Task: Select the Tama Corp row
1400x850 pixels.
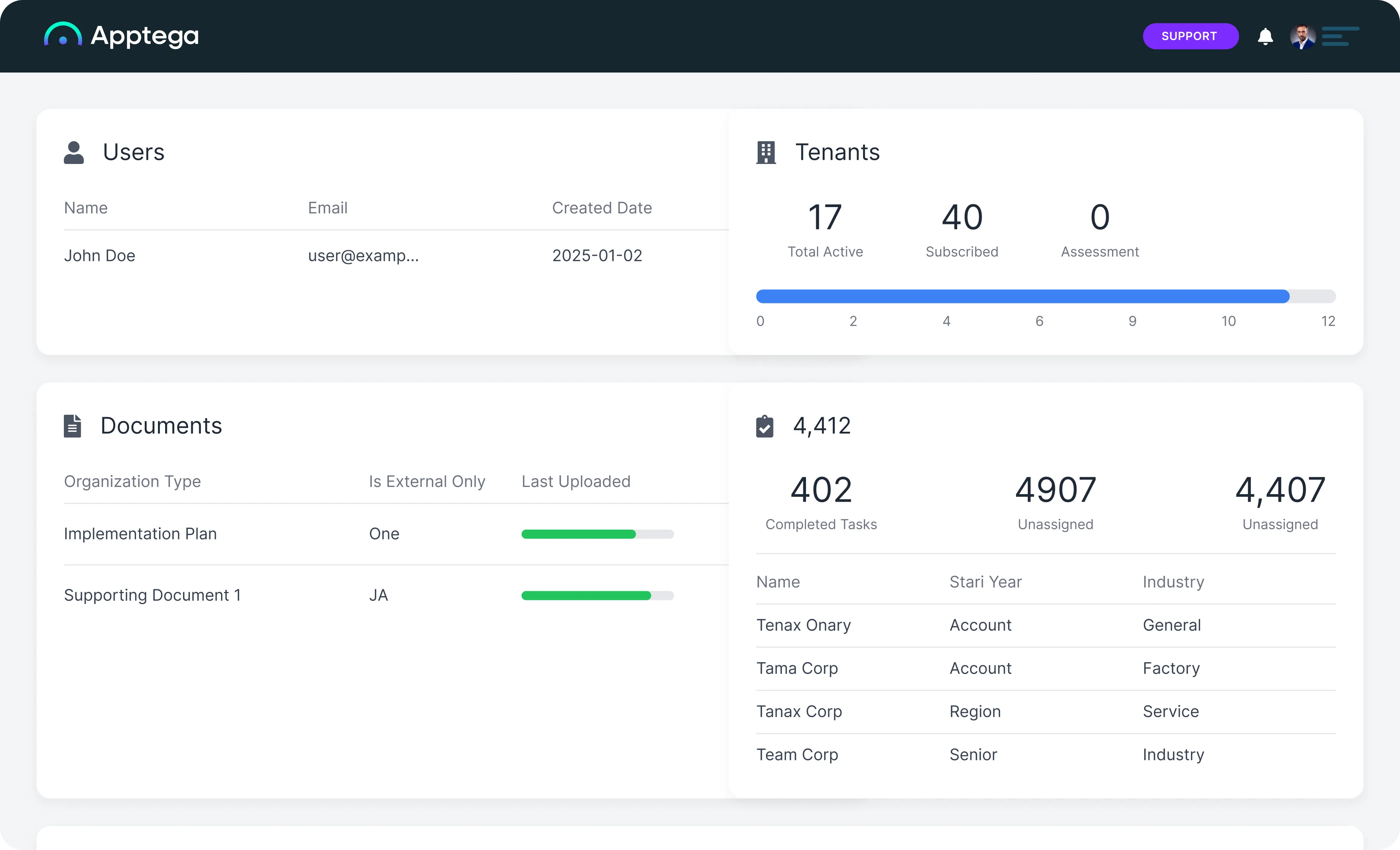Action: point(797,668)
